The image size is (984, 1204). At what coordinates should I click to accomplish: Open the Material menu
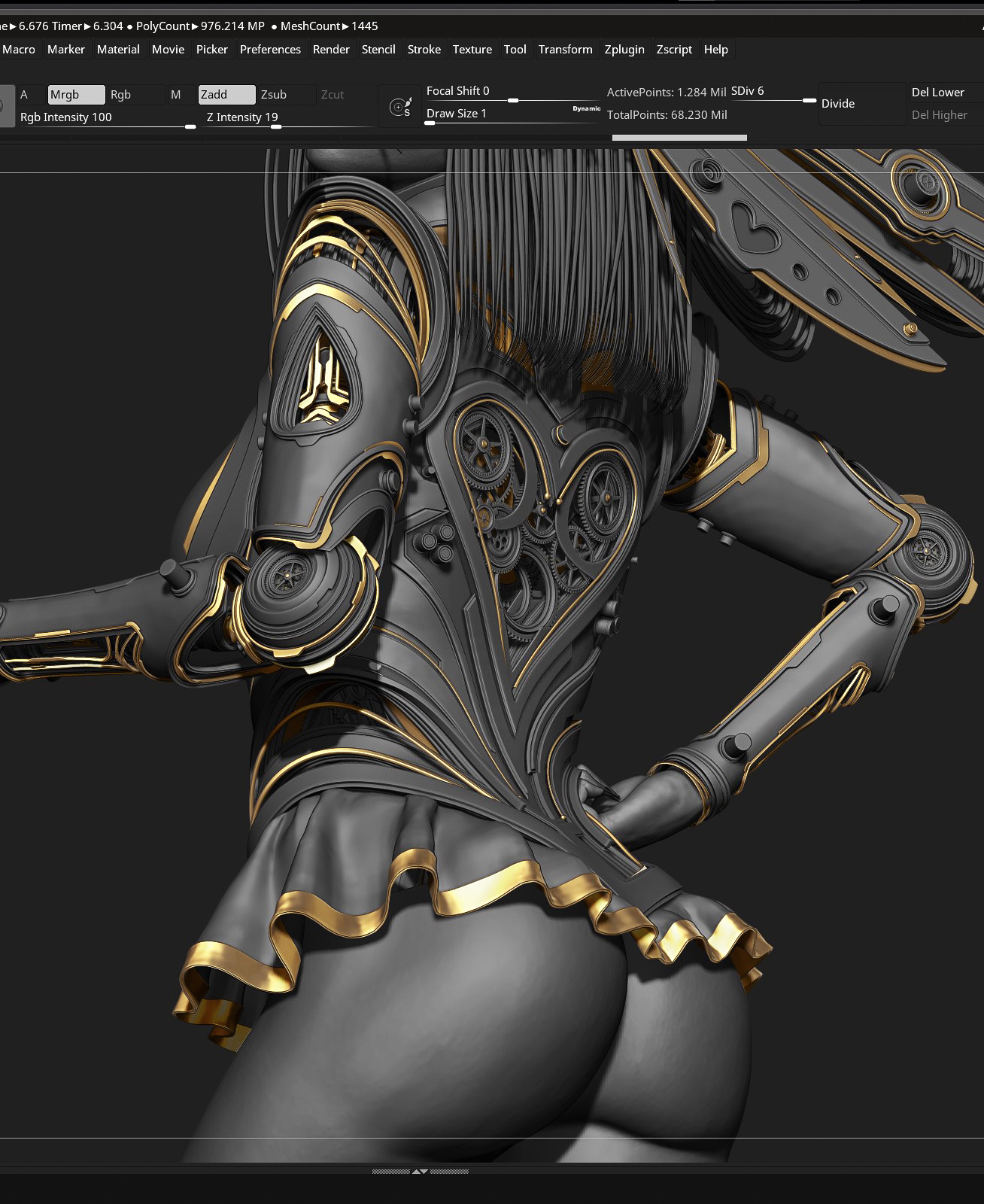(118, 50)
